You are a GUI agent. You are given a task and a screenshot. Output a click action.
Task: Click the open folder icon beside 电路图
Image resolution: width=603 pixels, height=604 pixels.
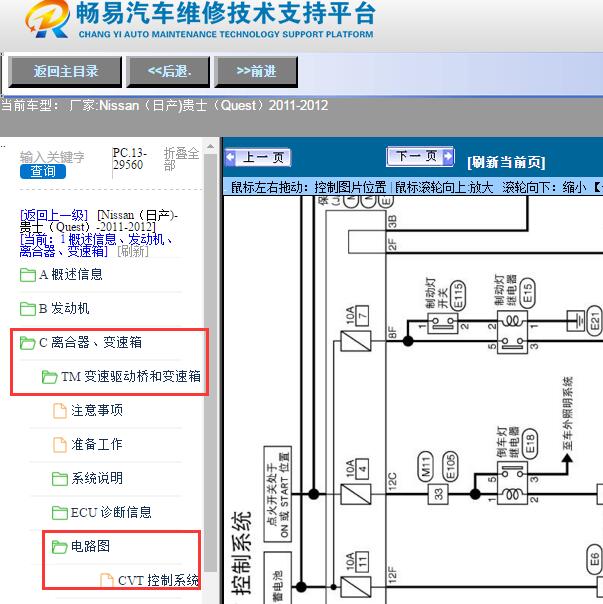click(x=60, y=547)
